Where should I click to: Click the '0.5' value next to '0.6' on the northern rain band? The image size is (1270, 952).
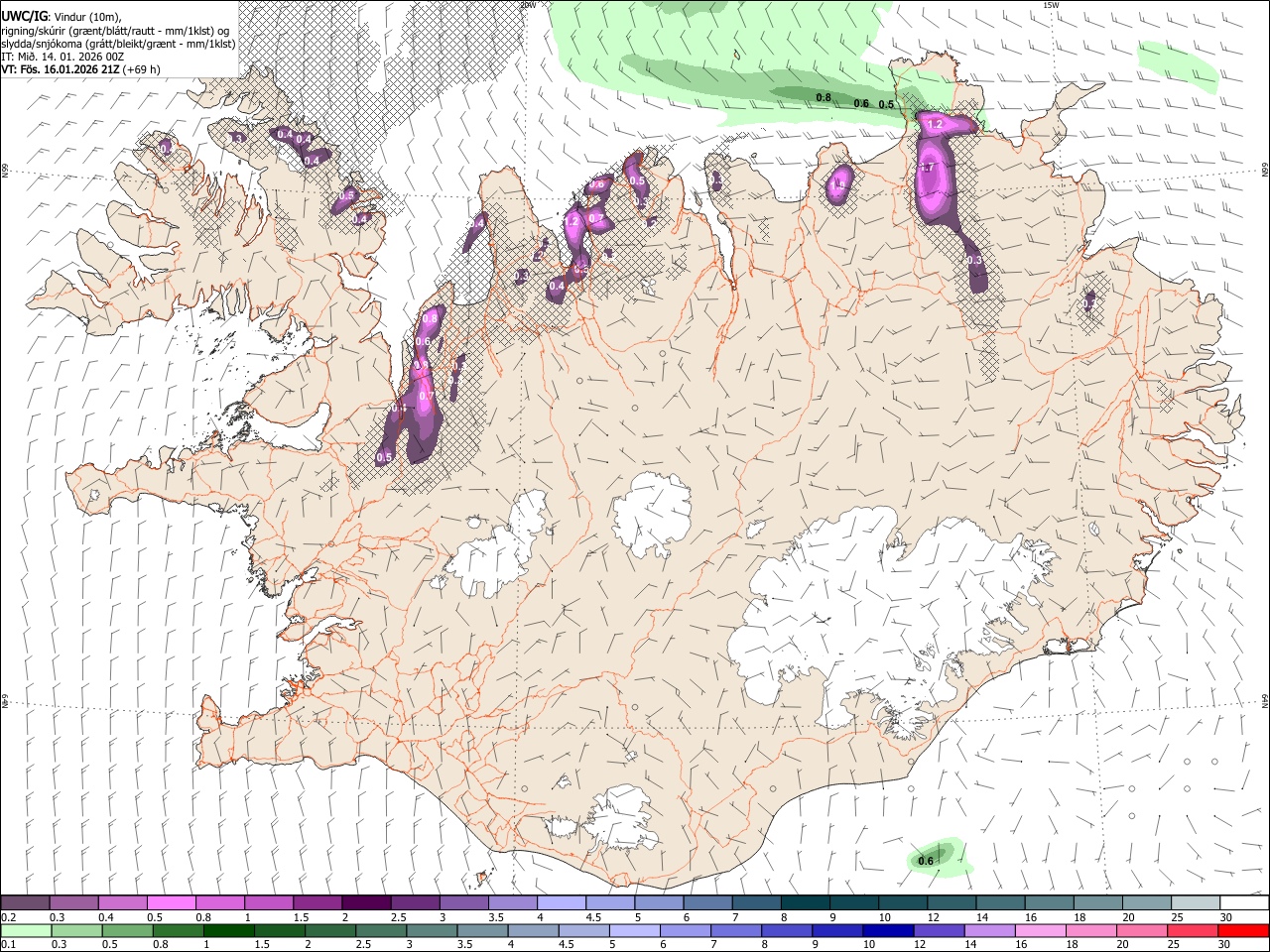pos(887,104)
